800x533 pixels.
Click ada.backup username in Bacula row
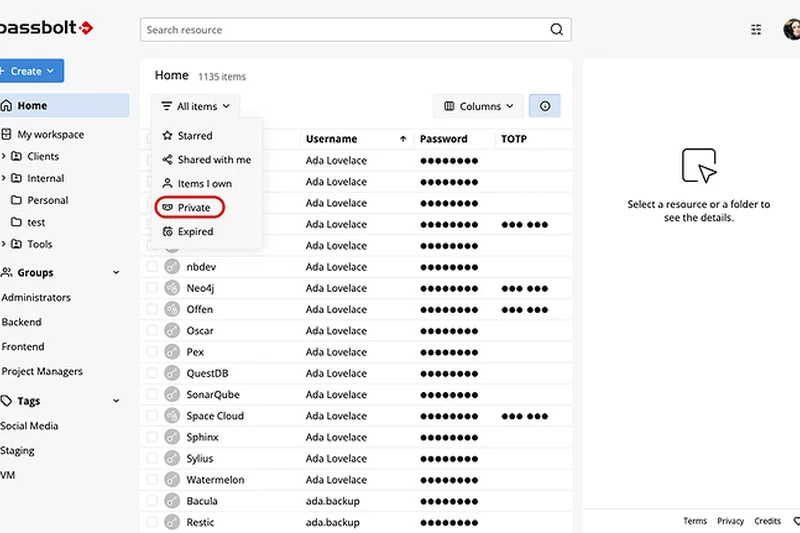tap(333, 501)
